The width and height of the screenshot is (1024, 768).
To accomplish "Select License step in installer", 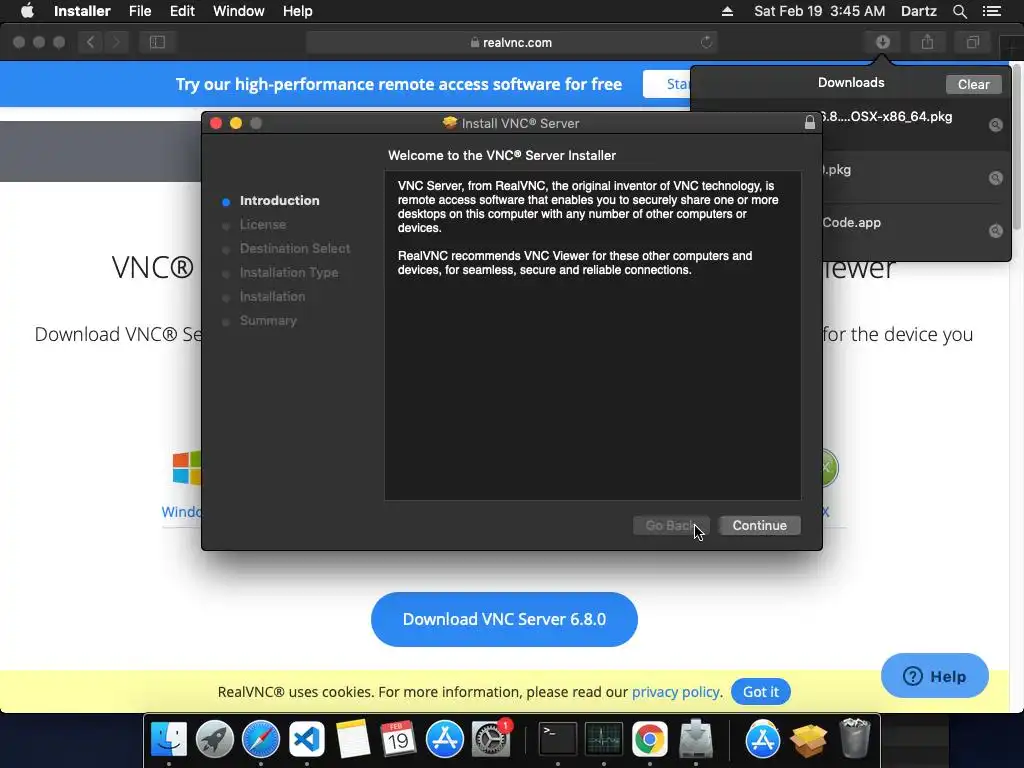I will pos(263,225).
